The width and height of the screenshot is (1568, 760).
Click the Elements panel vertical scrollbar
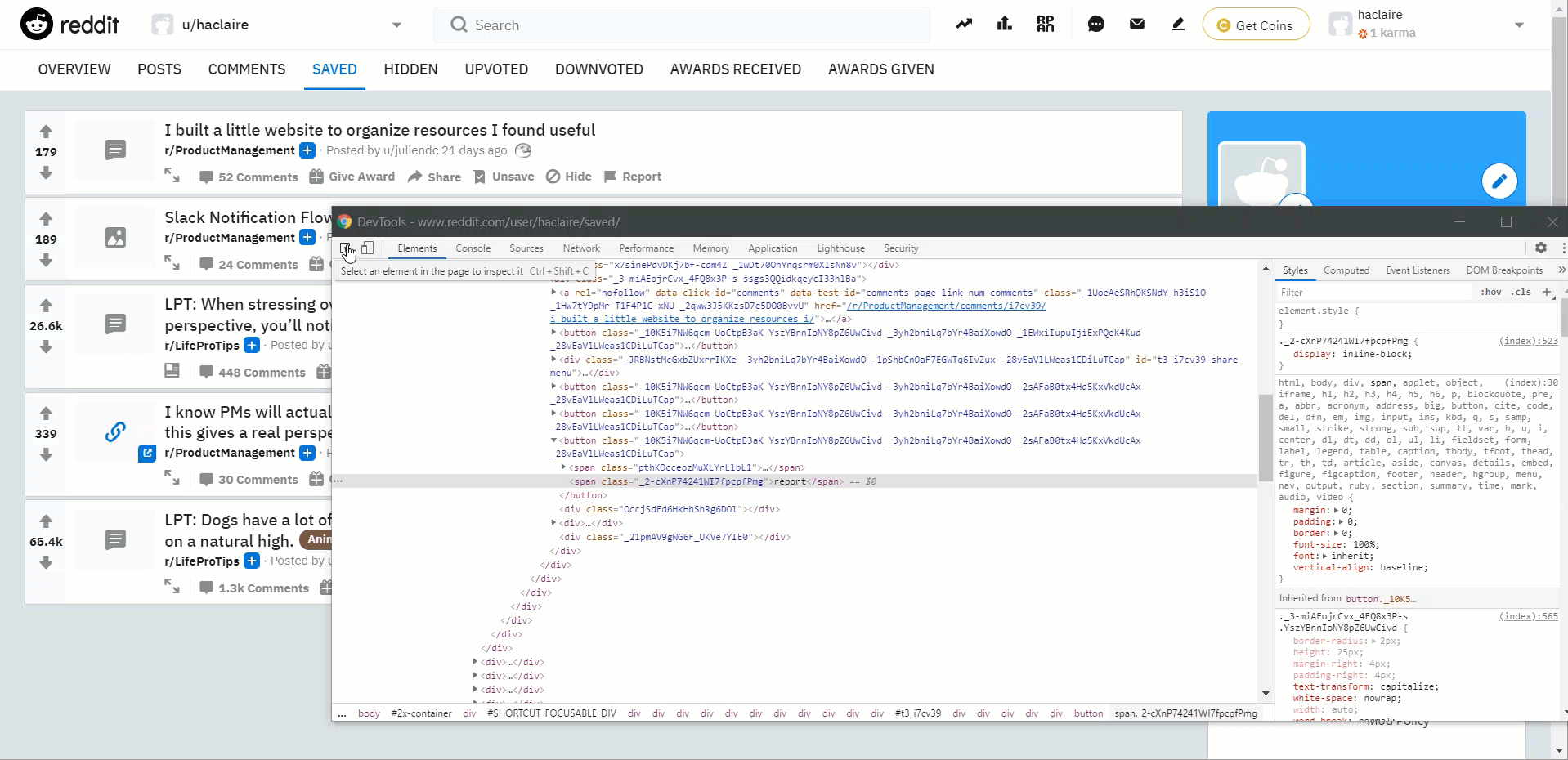(x=1266, y=436)
